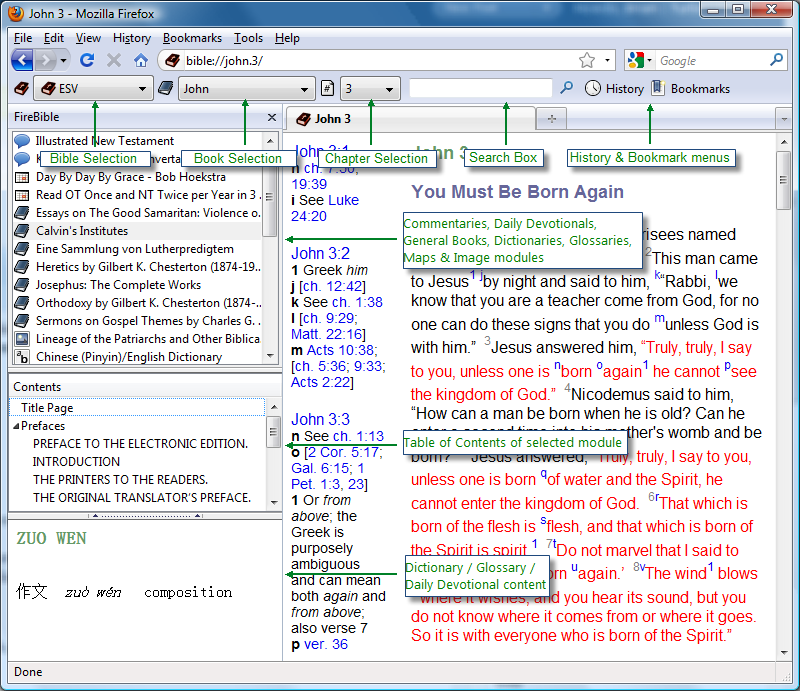
Task: Open cross-reference link ch. 1:38
Action: [357, 302]
